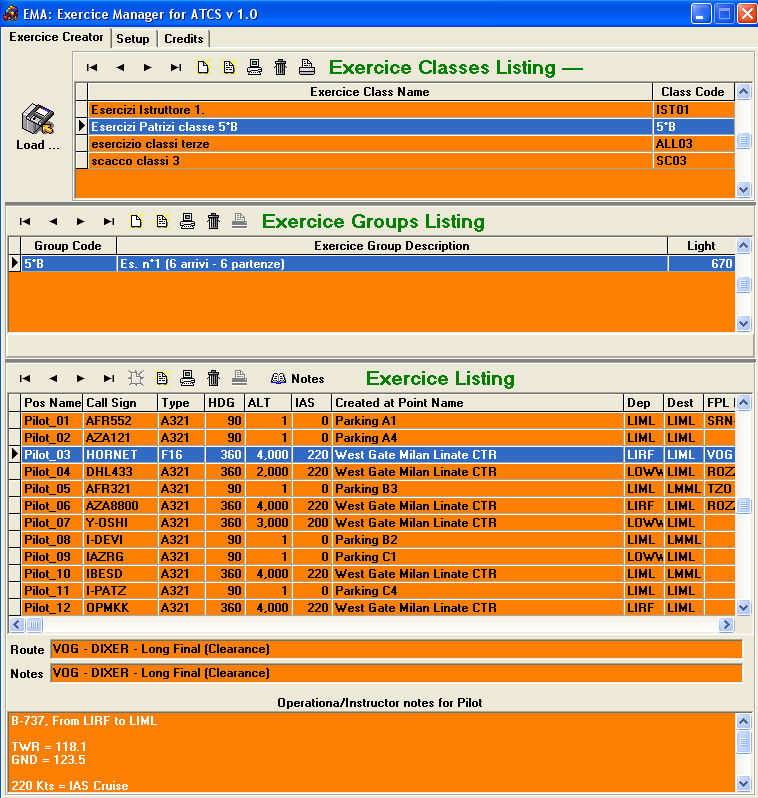Select class row scacco classi 3
The width and height of the screenshot is (758, 798).
370,161
